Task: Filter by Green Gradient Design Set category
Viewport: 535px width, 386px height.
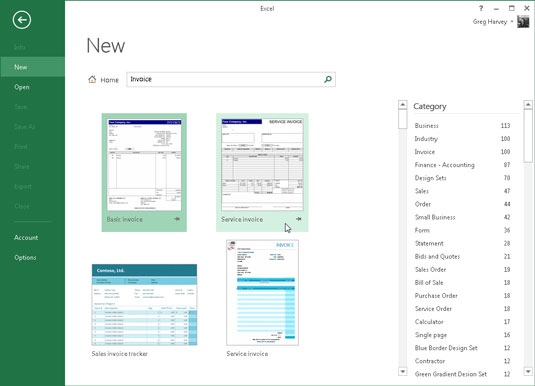Action: 462,374
